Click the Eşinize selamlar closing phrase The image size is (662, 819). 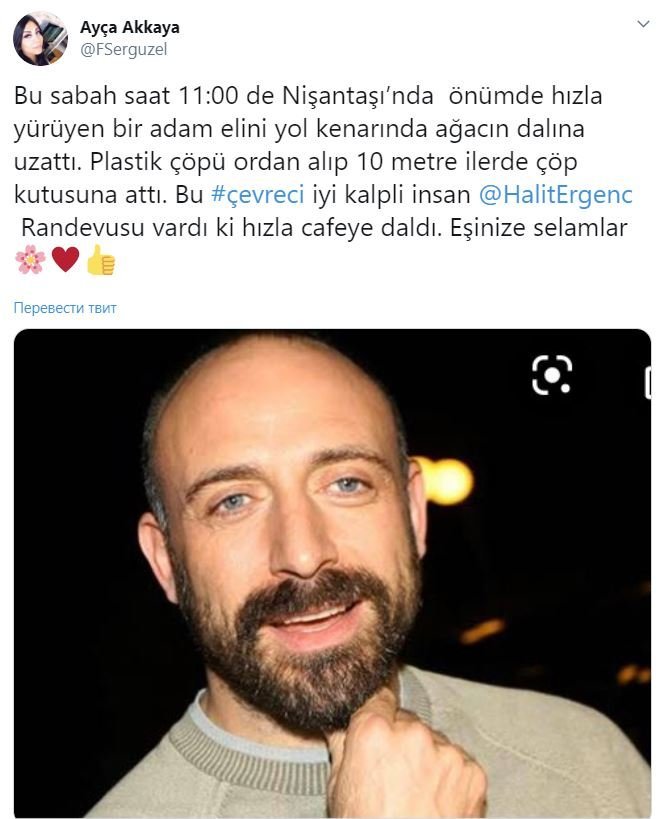pyautogui.click(x=538, y=228)
